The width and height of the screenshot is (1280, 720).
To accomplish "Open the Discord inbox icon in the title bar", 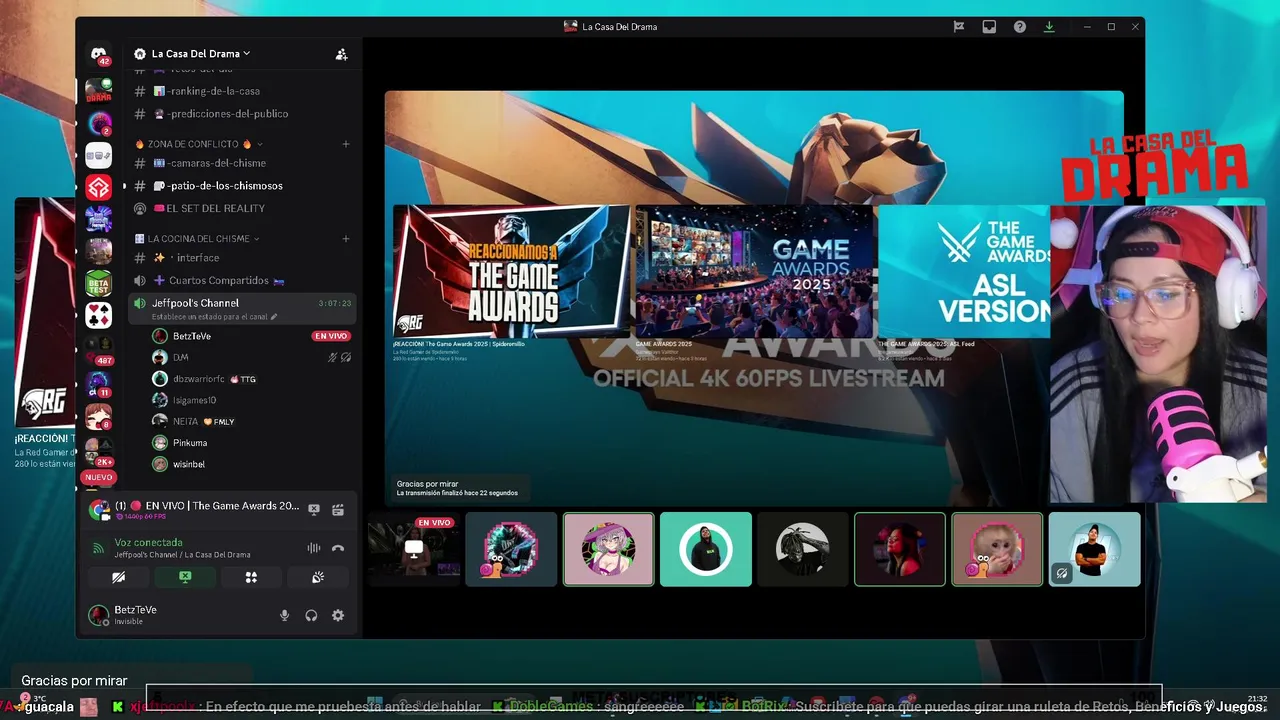I will click(x=989, y=27).
